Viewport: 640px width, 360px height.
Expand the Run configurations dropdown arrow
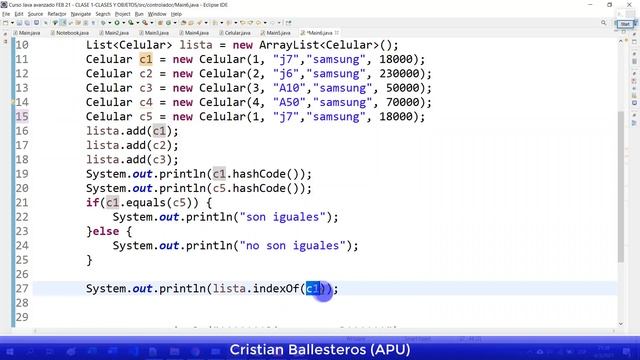[x=123, y=23]
